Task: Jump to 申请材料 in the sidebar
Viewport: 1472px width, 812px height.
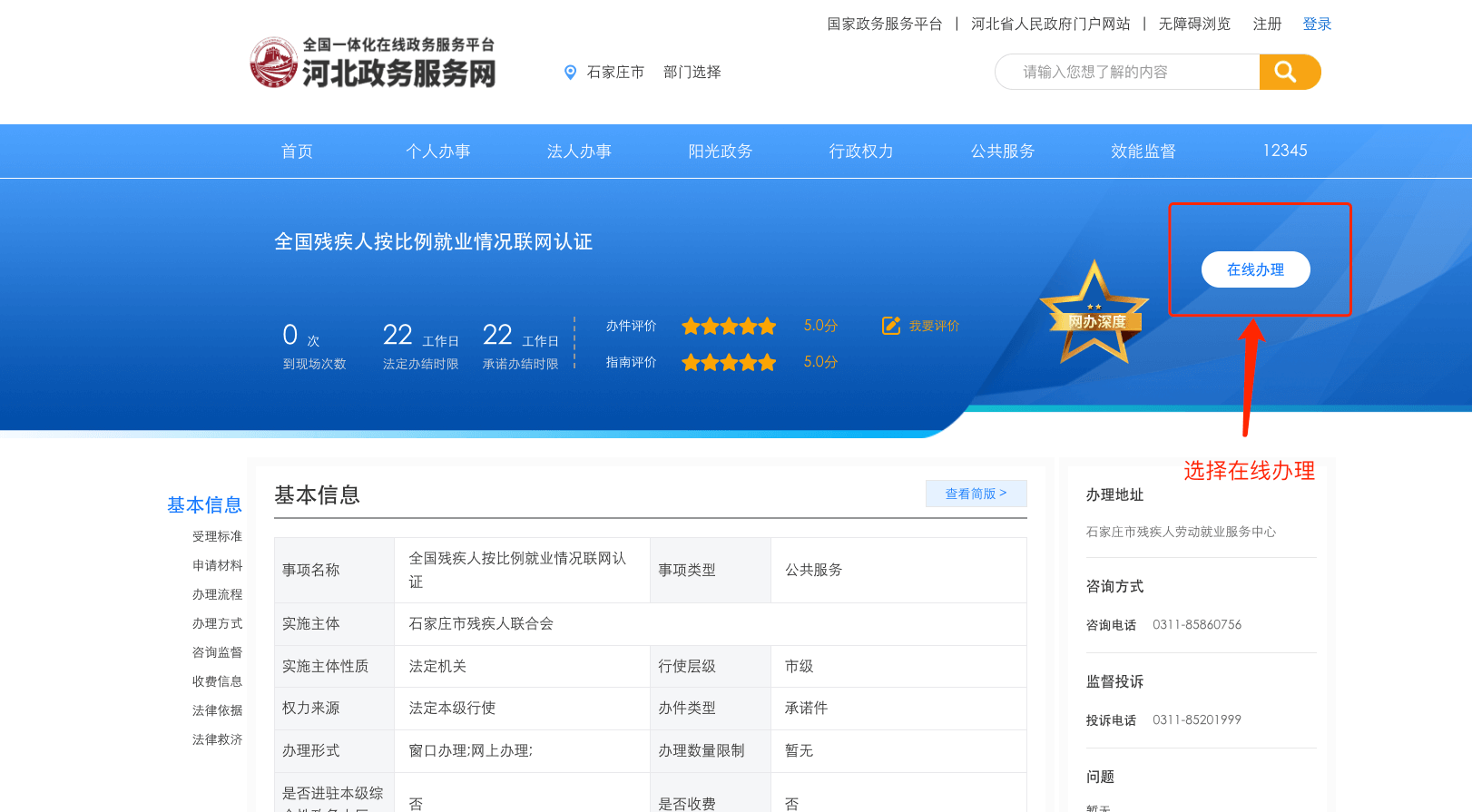Action: coord(217,565)
